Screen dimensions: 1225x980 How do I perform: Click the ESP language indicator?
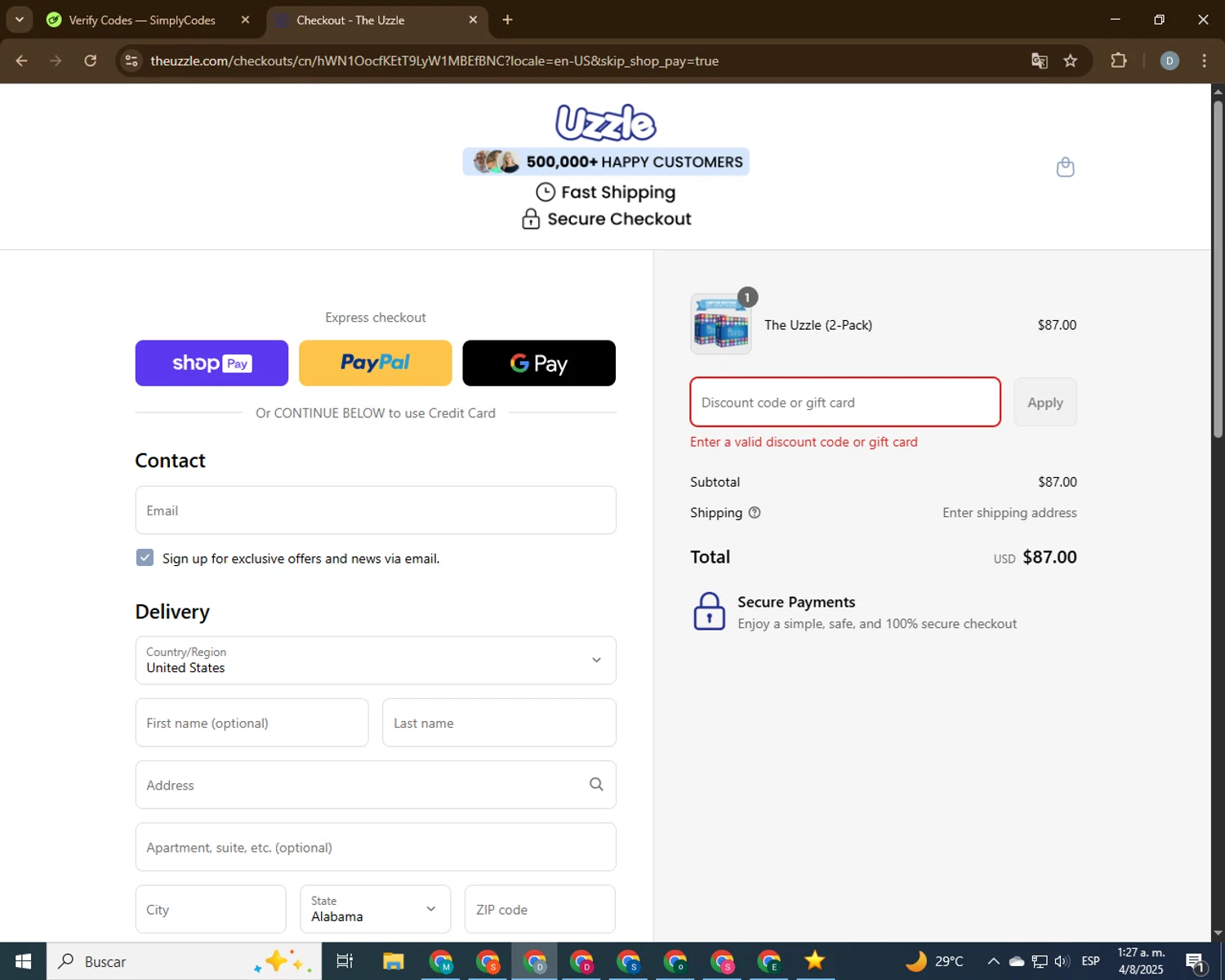tap(1090, 961)
